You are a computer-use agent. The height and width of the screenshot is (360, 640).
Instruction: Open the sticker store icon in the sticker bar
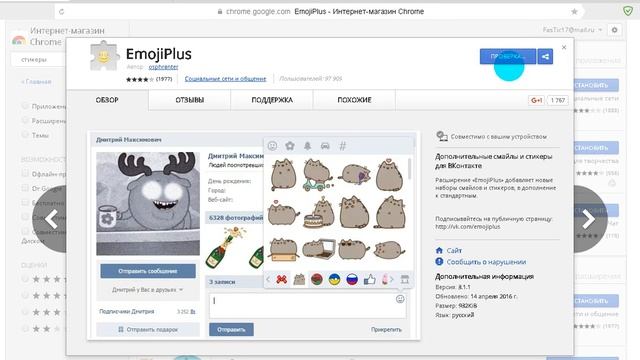pyautogui.click(x=404, y=280)
